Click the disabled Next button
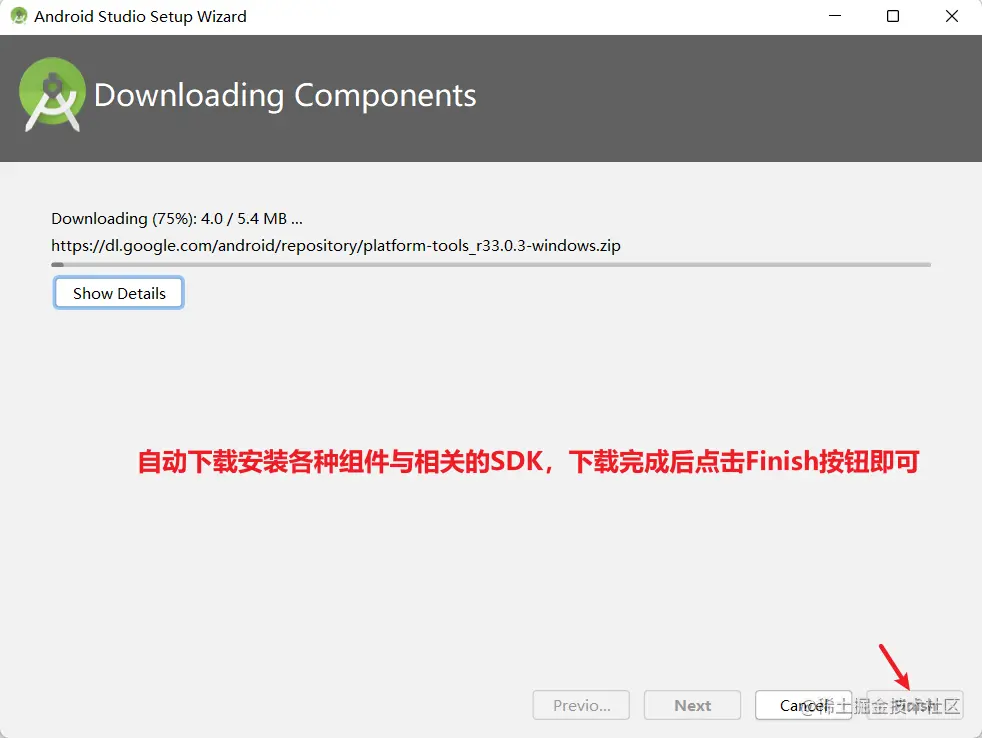This screenshot has height=738, width=982. (x=693, y=705)
